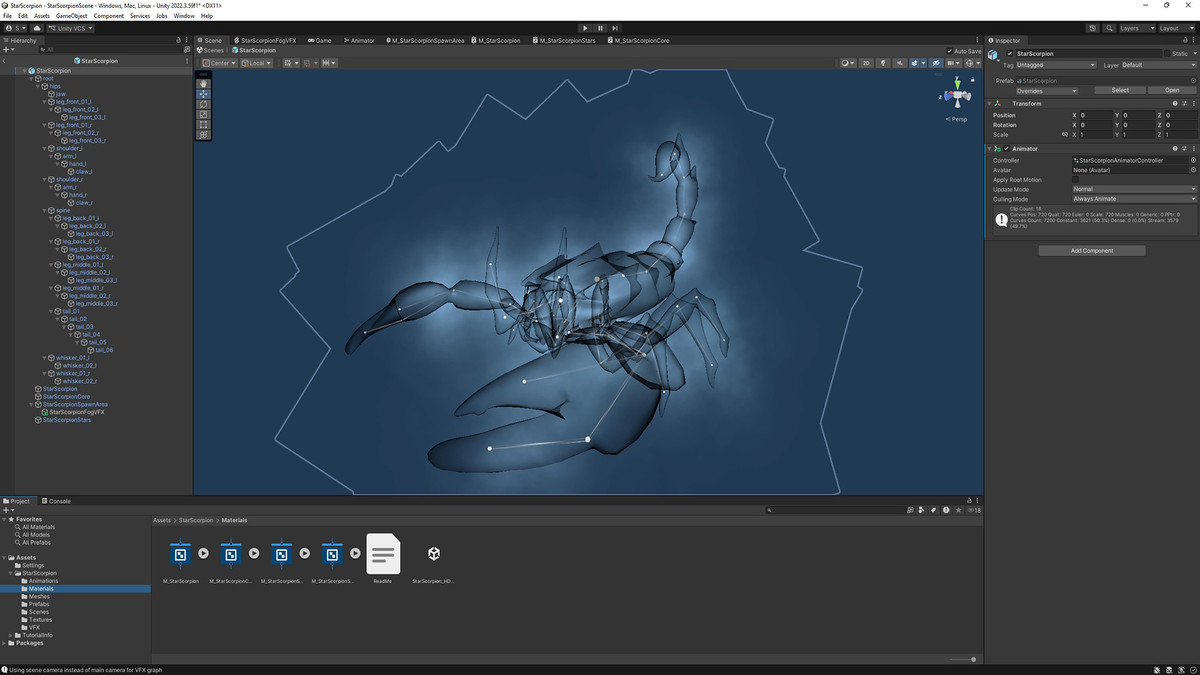Click the Add Component button
The height and width of the screenshot is (675, 1200).
pyautogui.click(x=1091, y=250)
